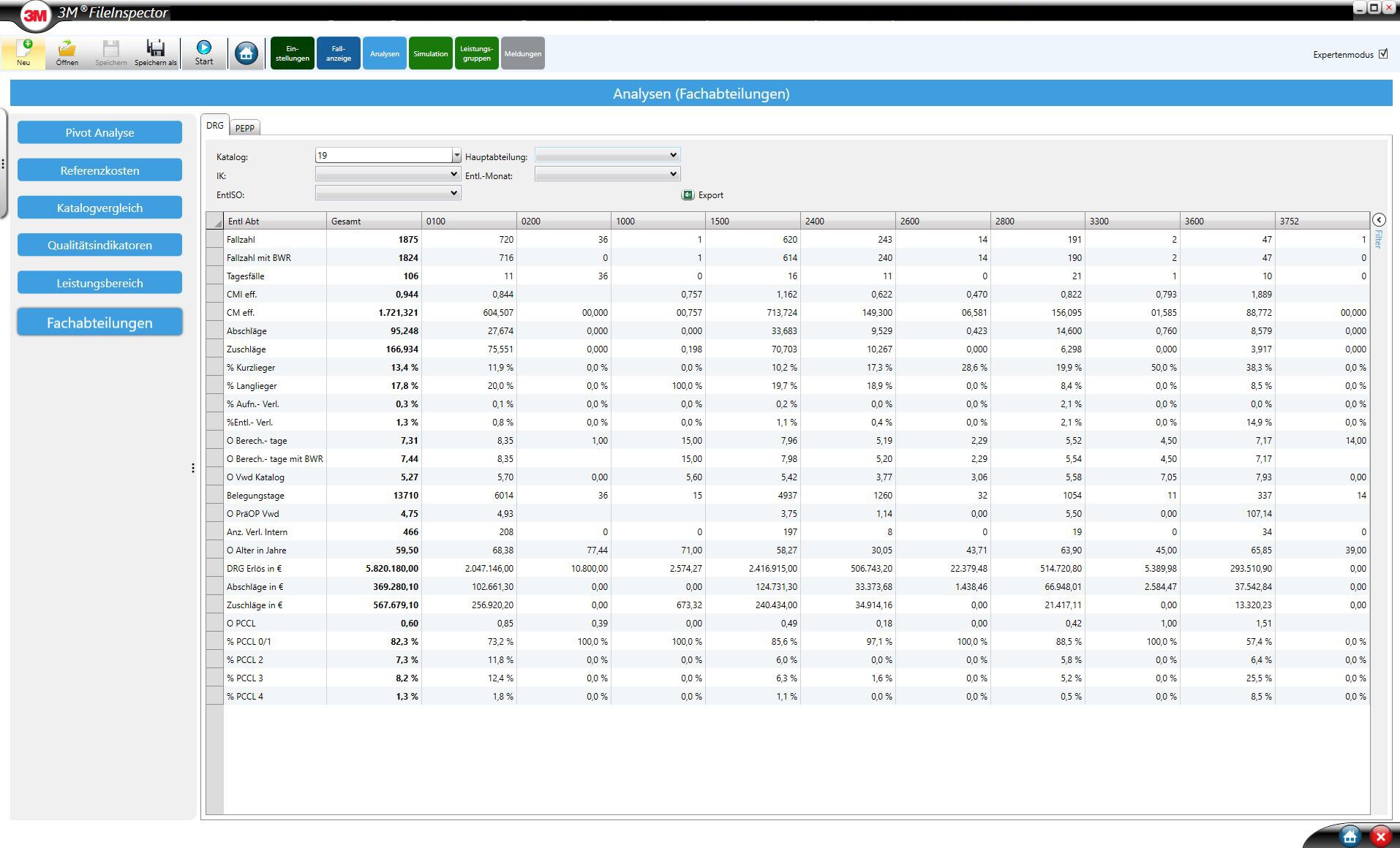Click the 3M logo icon

(34, 15)
